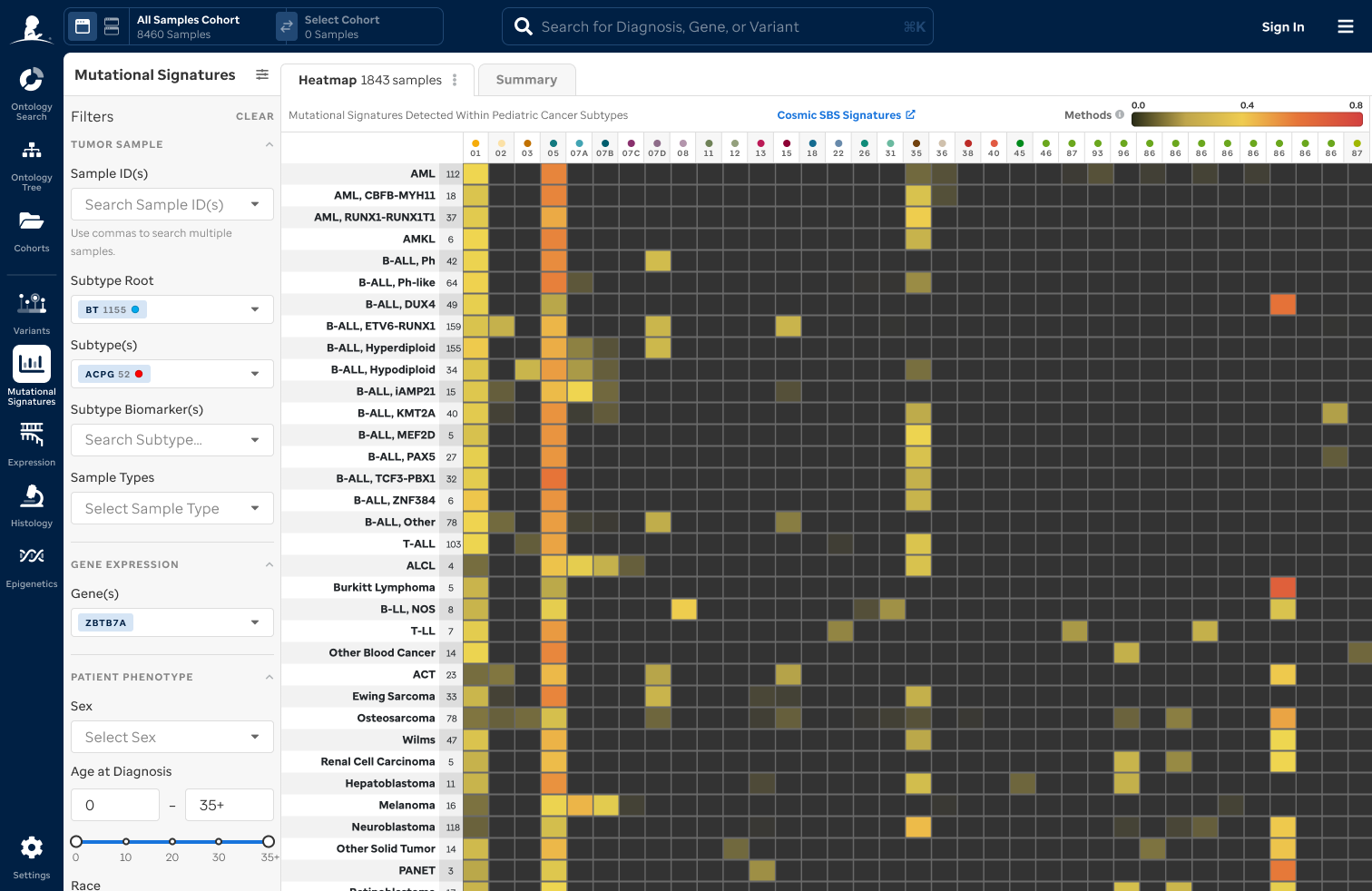This screenshot has width=1372, height=891.
Task: Click the right handle of age slider
Action: [268, 841]
